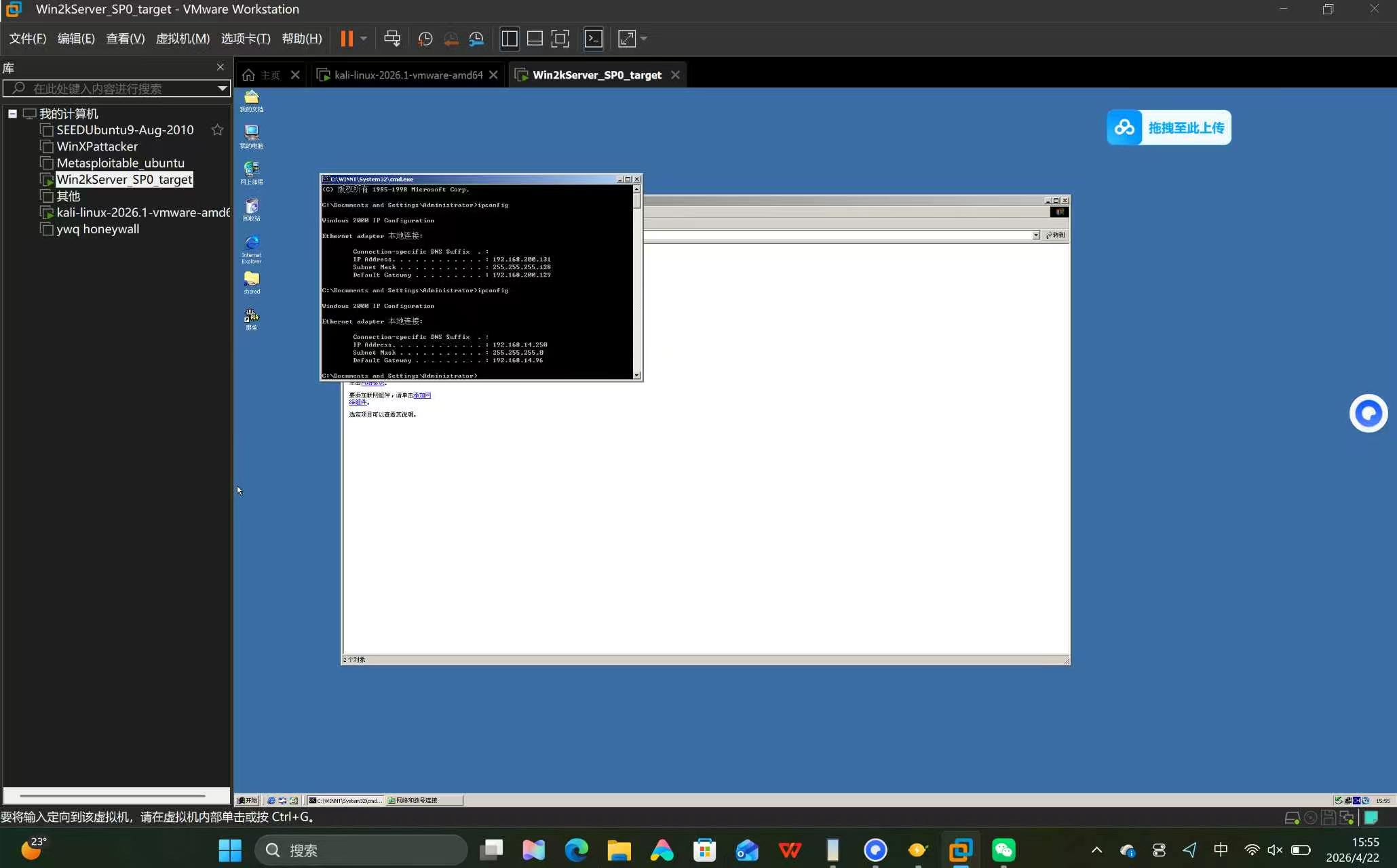Viewport: 1397px width, 868px height.
Task: Open the 虚拟机(M) menu
Action: [x=183, y=39]
